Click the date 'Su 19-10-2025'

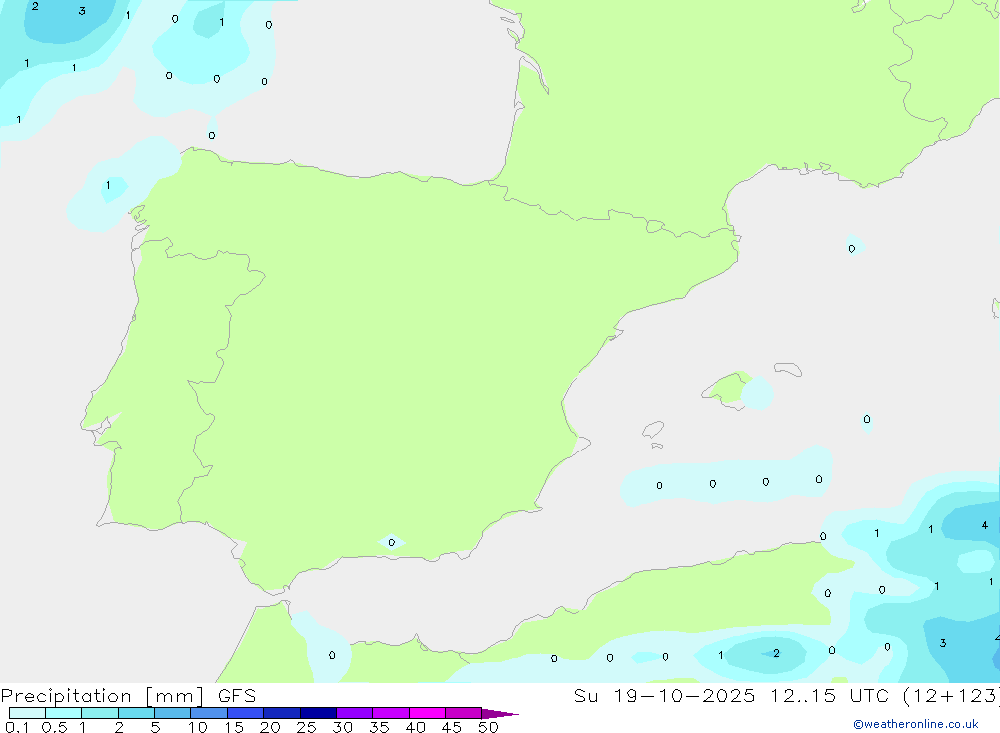(664, 695)
